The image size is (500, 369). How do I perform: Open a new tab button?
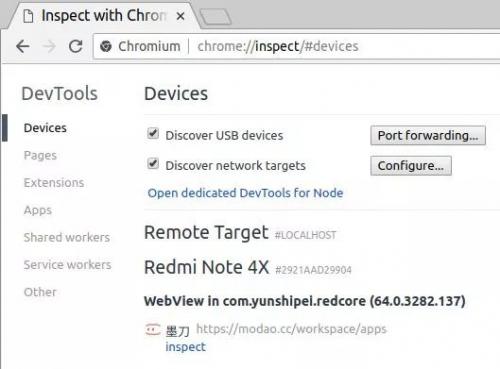click(215, 17)
